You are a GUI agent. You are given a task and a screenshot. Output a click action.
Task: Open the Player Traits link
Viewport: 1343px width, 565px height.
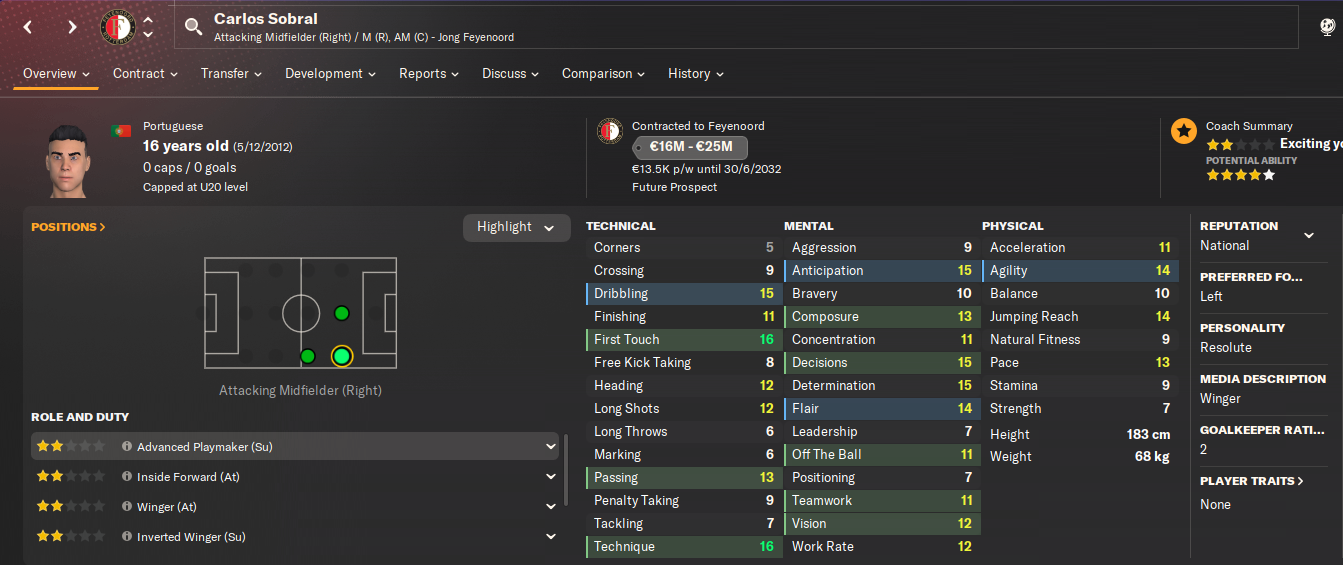coord(1252,481)
